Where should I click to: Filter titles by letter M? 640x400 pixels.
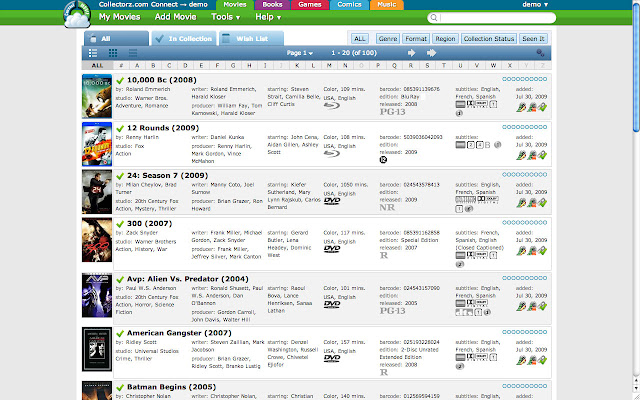pyautogui.click(x=329, y=65)
